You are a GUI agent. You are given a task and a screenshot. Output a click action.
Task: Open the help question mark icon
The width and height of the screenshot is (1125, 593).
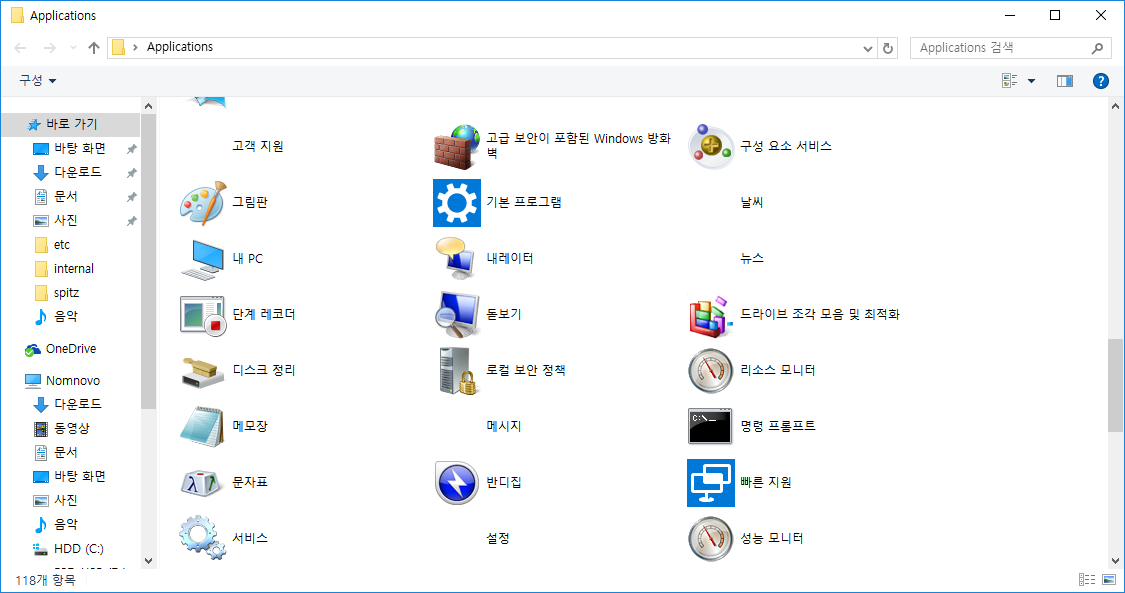click(x=1101, y=81)
